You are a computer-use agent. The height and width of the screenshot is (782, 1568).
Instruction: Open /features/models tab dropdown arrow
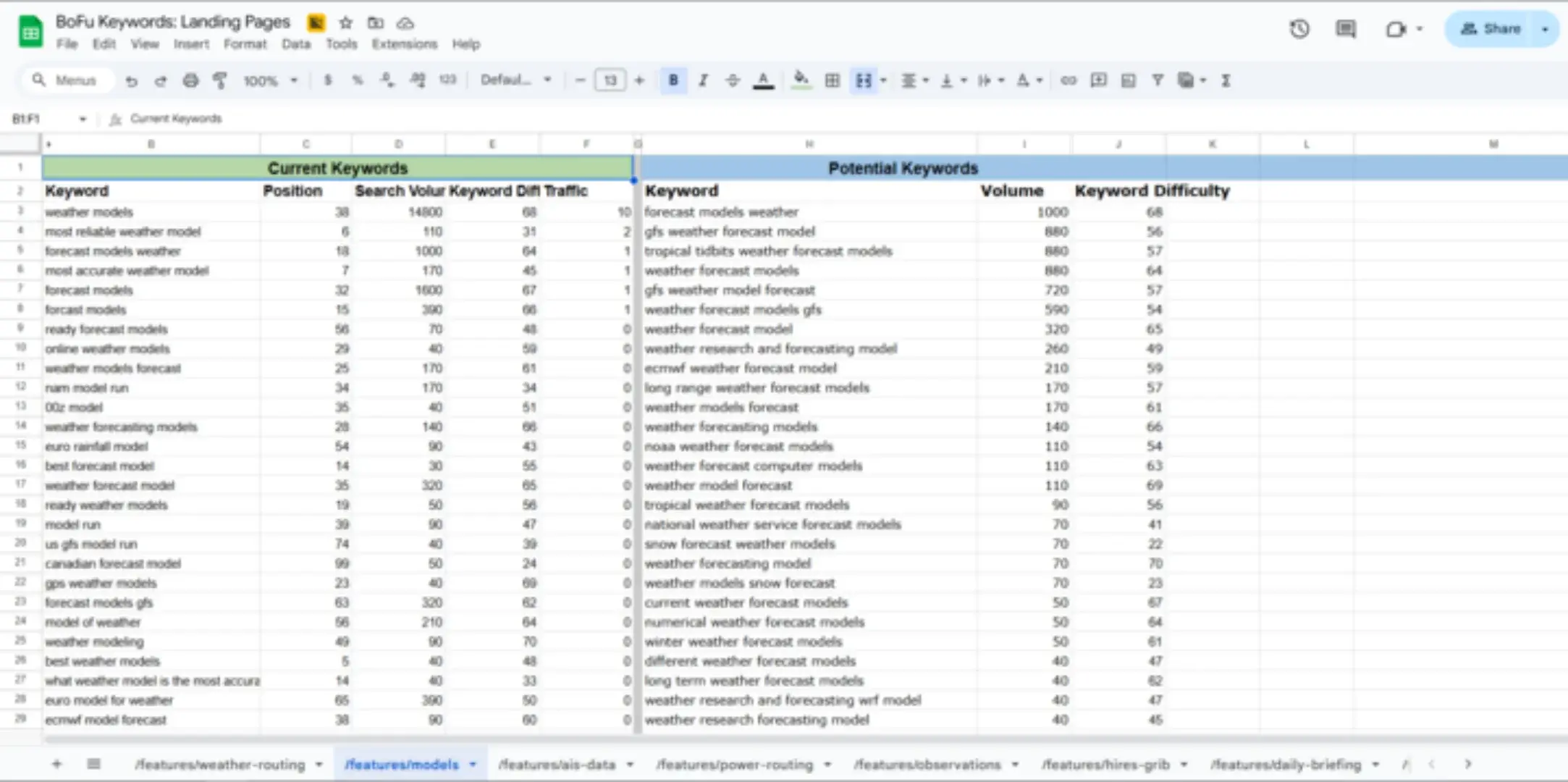pyautogui.click(x=473, y=764)
